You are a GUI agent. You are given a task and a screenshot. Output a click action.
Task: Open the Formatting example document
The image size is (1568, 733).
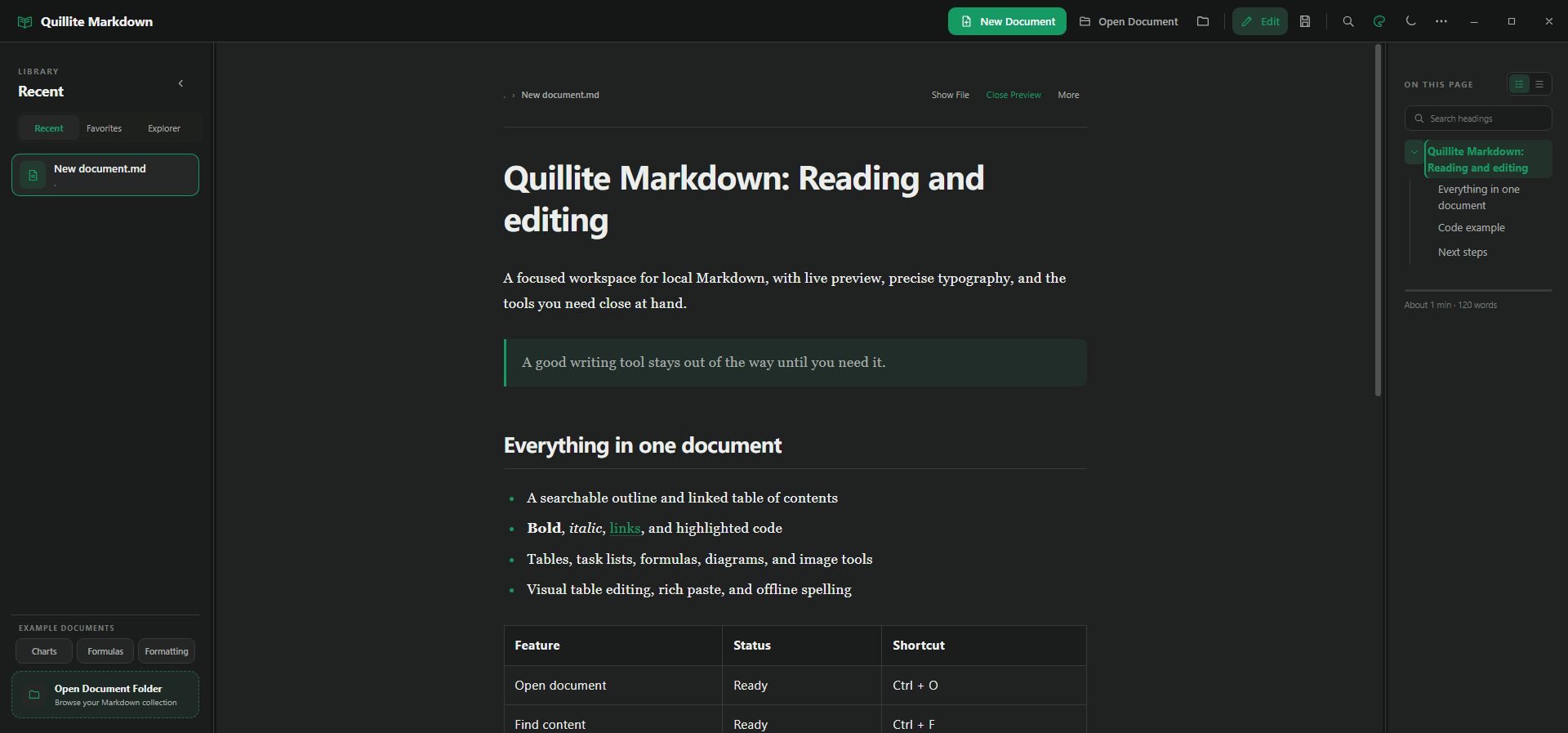click(x=167, y=651)
